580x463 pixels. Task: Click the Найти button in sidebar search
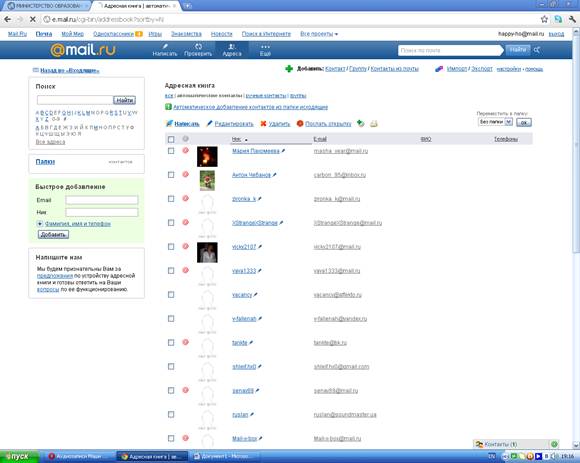click(124, 100)
